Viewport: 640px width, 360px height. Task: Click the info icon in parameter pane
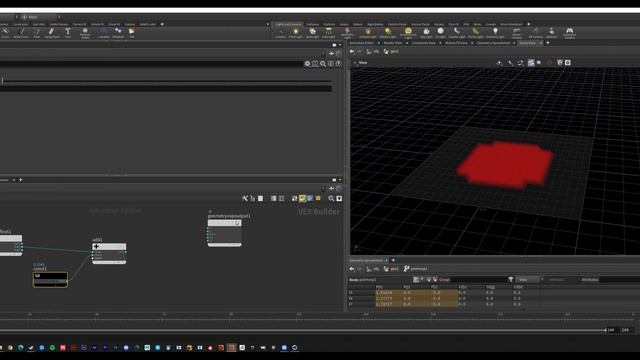pos(331,64)
